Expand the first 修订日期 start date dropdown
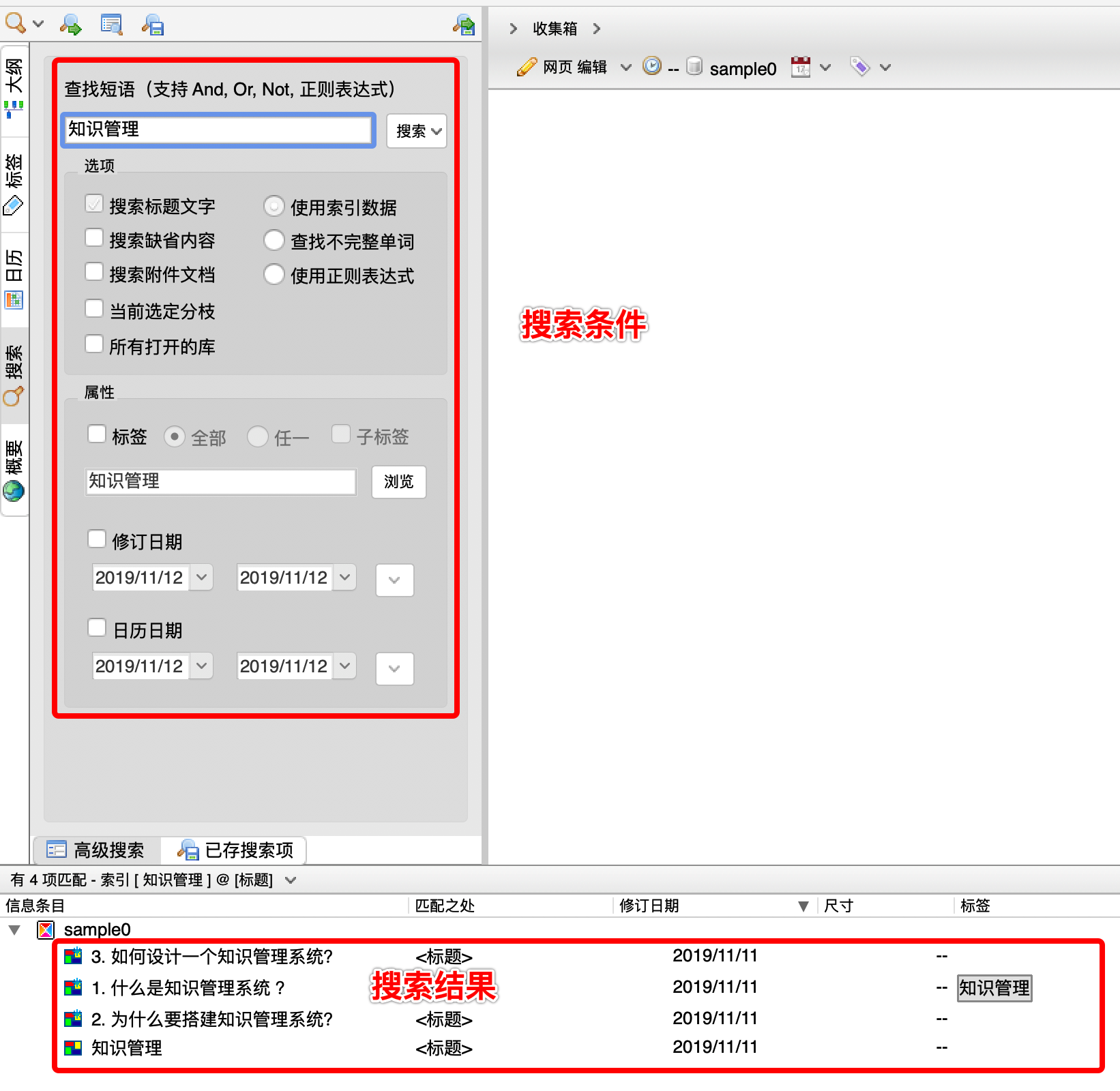The image size is (1120, 1091). [201, 578]
